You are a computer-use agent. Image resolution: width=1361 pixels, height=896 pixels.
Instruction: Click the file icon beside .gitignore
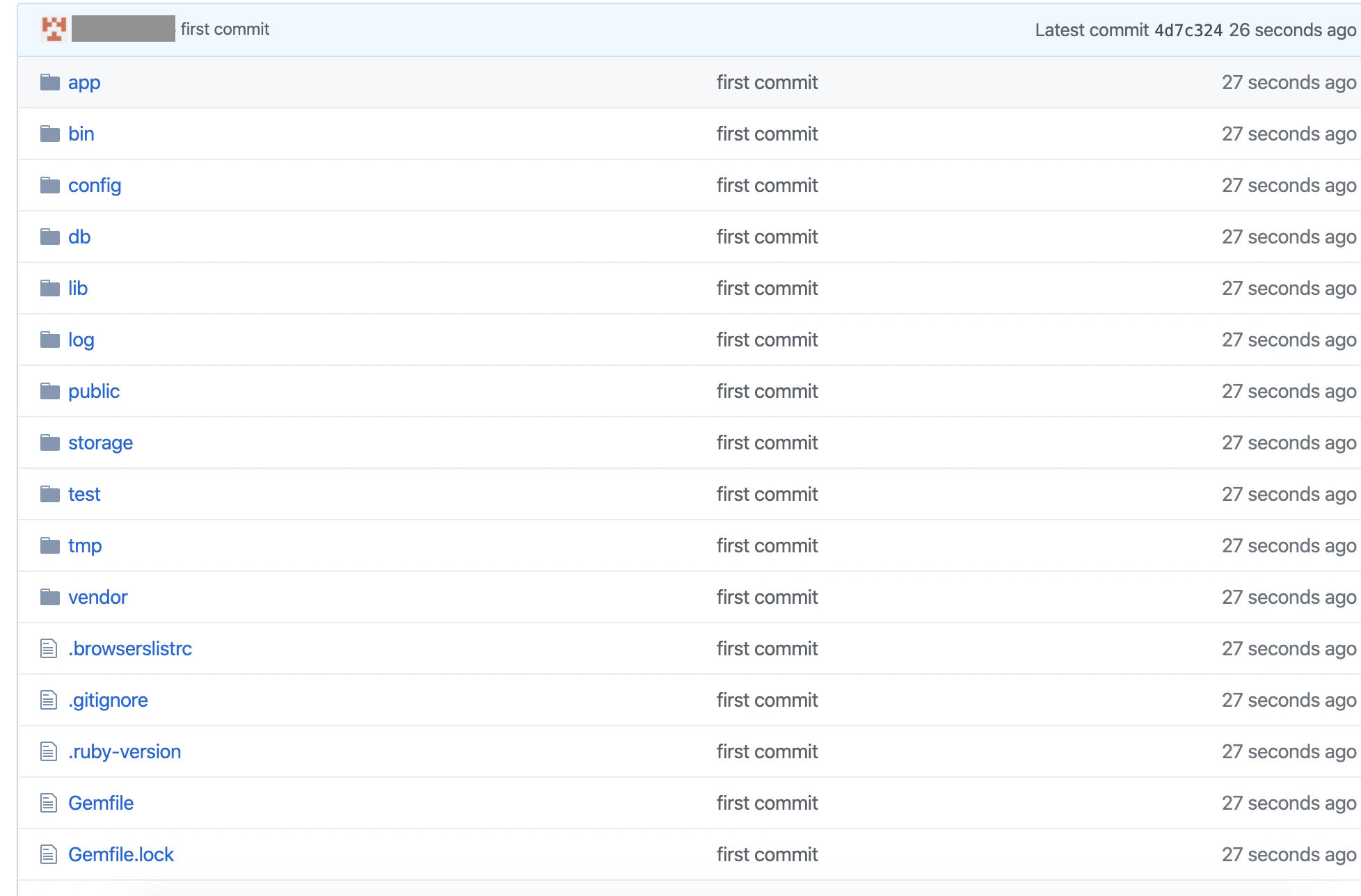[x=49, y=700]
